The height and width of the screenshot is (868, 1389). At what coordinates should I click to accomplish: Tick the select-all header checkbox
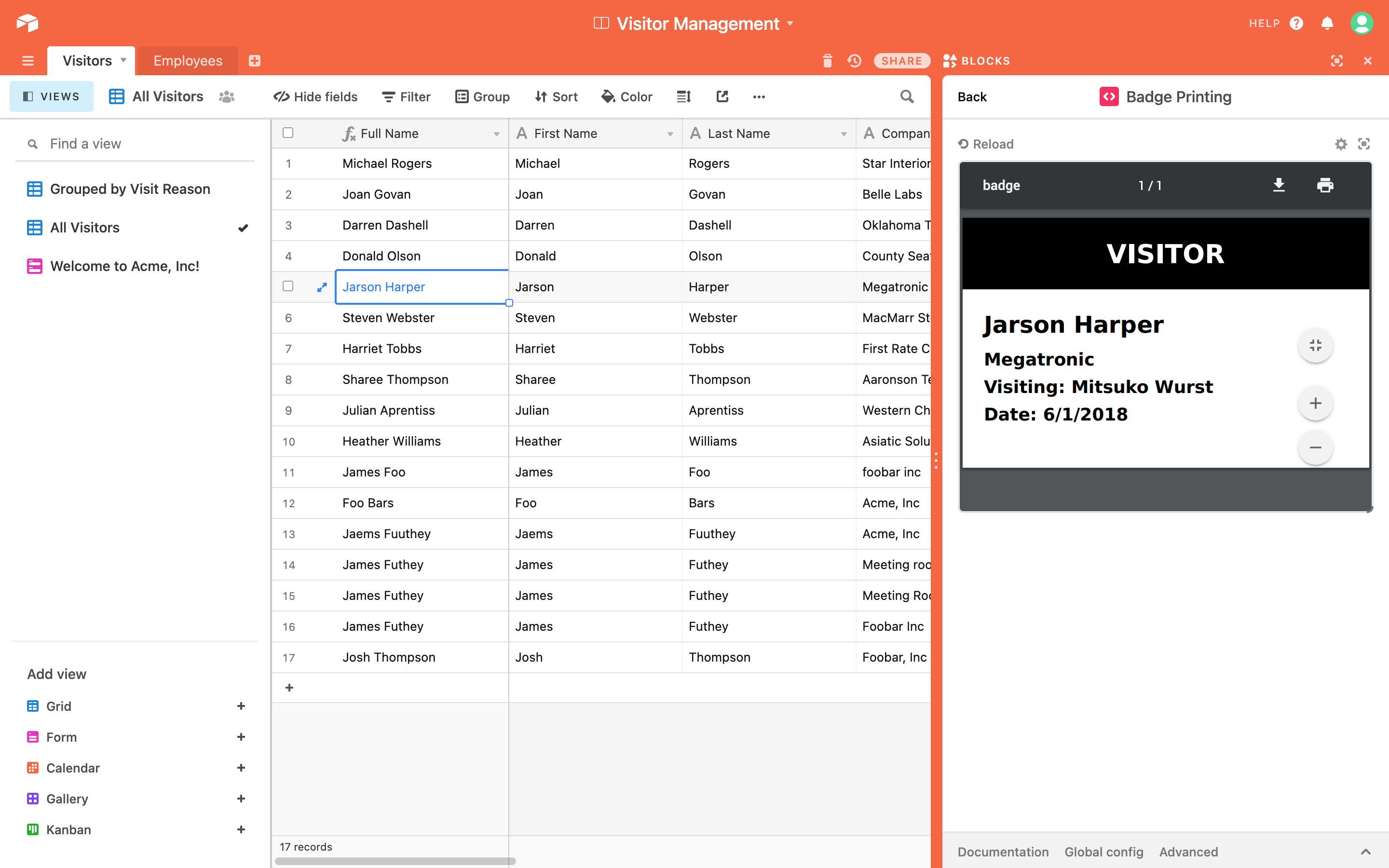coord(288,133)
